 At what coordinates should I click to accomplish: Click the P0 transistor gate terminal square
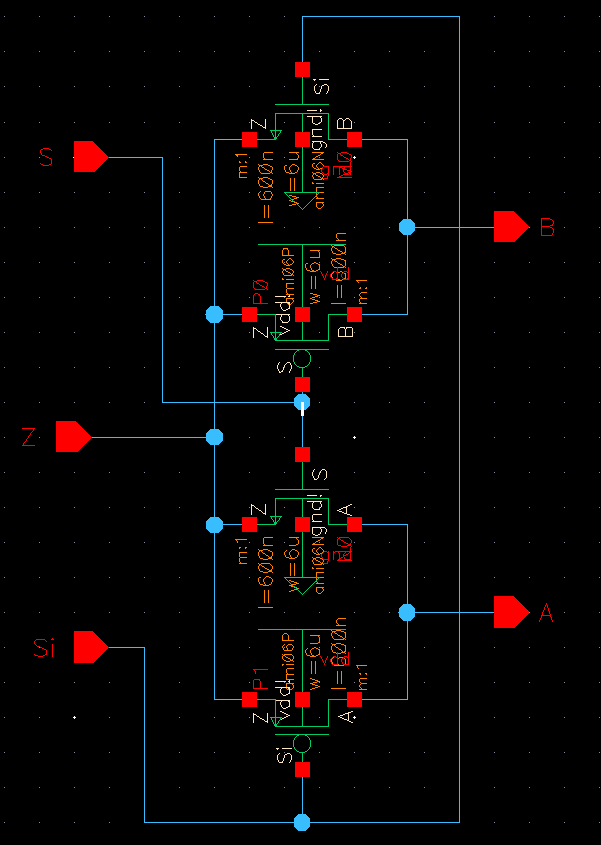point(302,384)
